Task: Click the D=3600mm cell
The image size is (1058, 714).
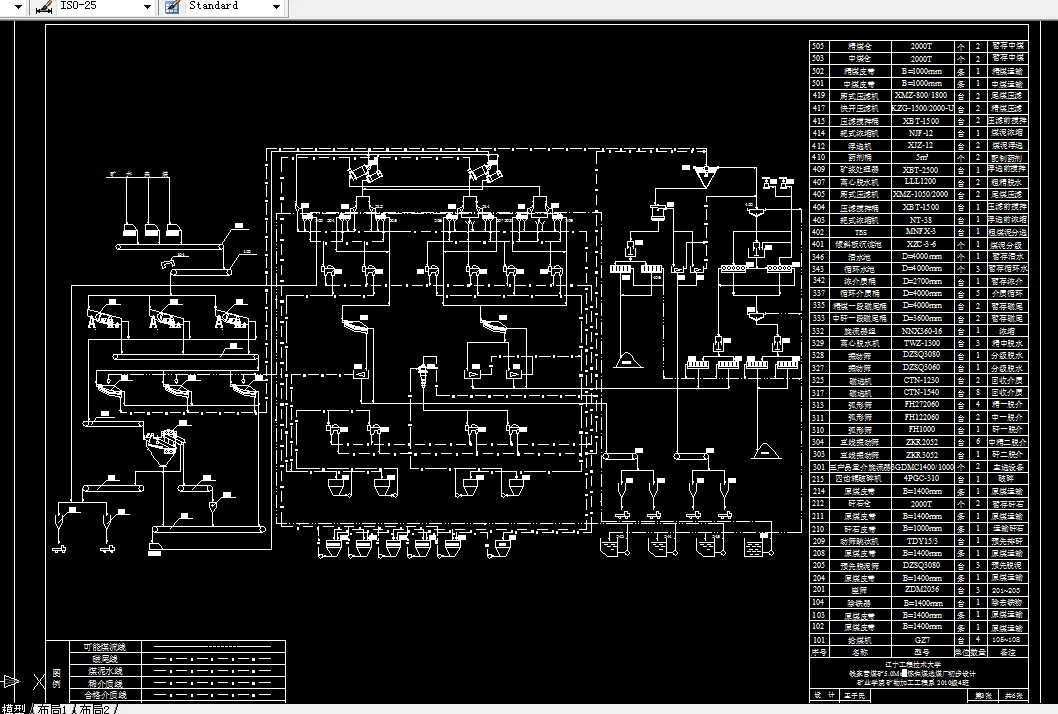Action: tap(922, 318)
